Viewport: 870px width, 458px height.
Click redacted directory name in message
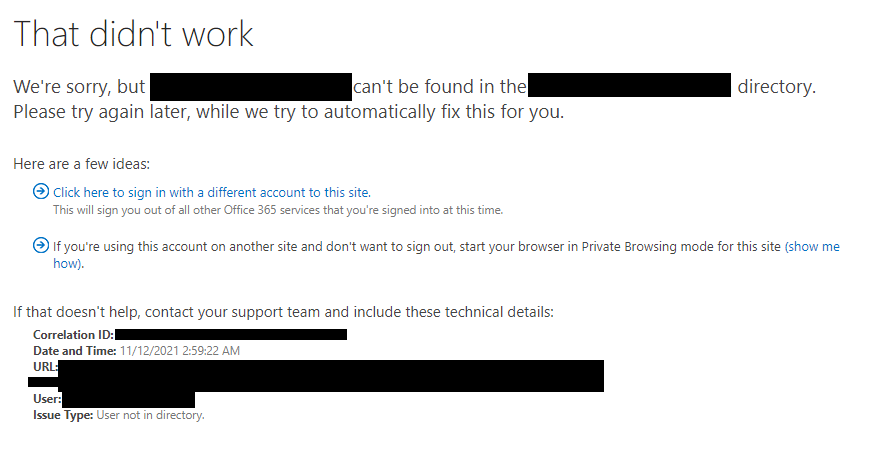pos(629,85)
